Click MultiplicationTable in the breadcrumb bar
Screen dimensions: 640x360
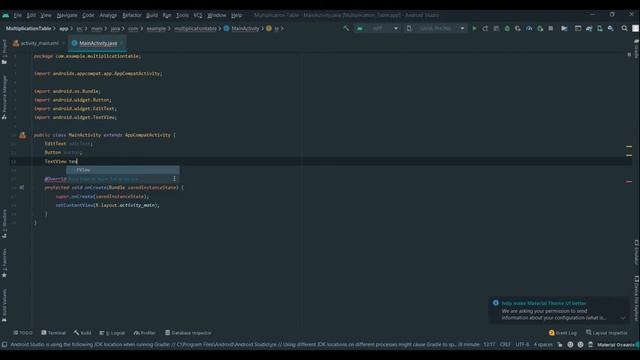(29, 29)
